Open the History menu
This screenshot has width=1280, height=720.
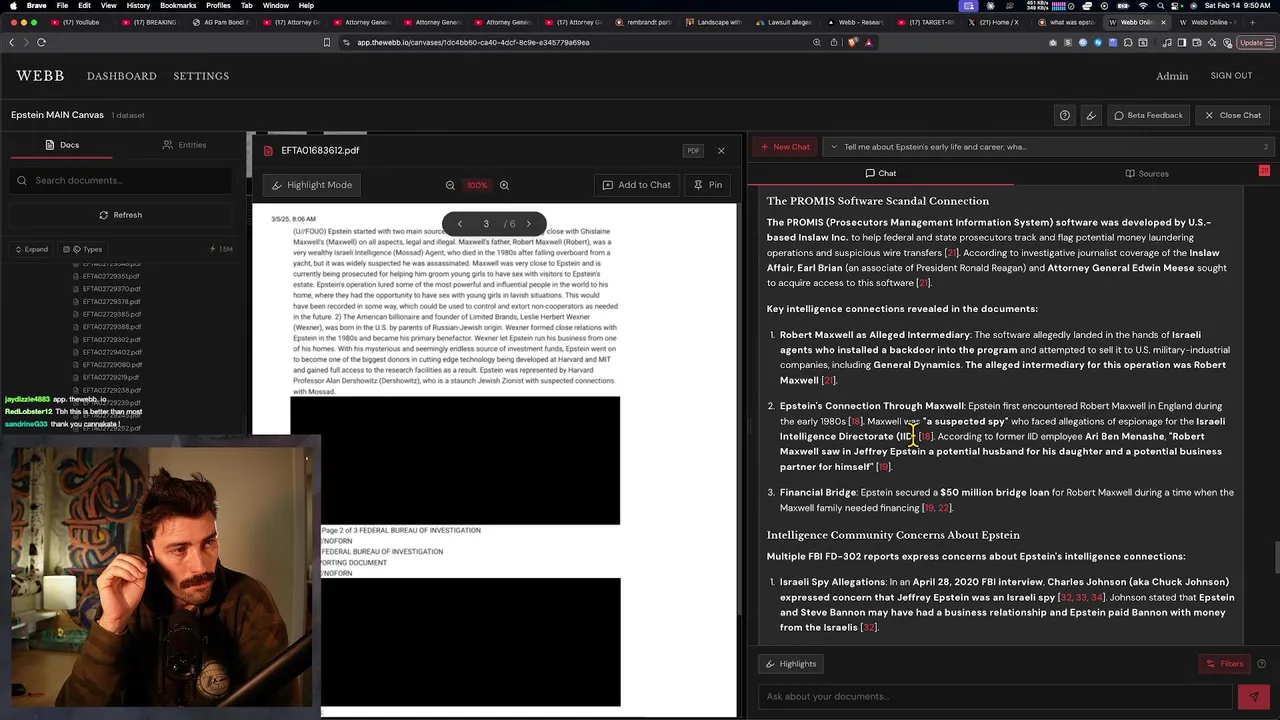click(138, 5)
